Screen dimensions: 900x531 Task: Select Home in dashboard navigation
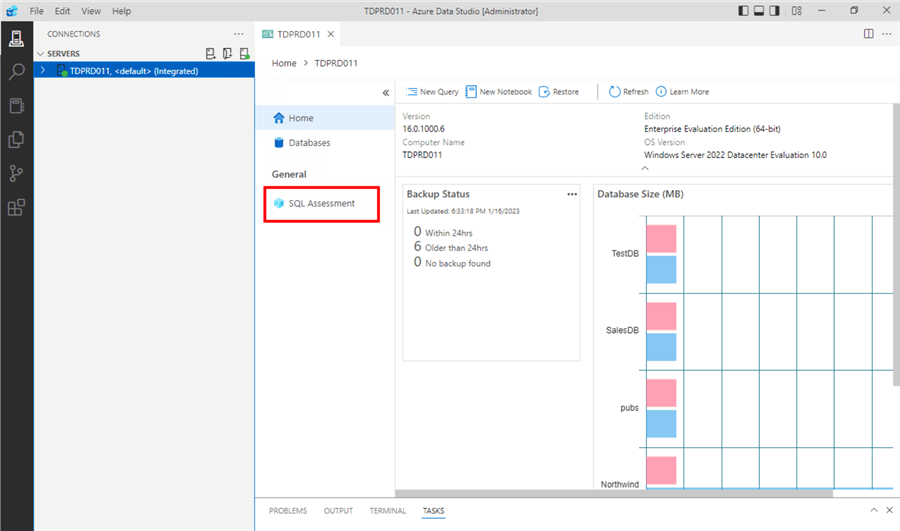pos(325,118)
